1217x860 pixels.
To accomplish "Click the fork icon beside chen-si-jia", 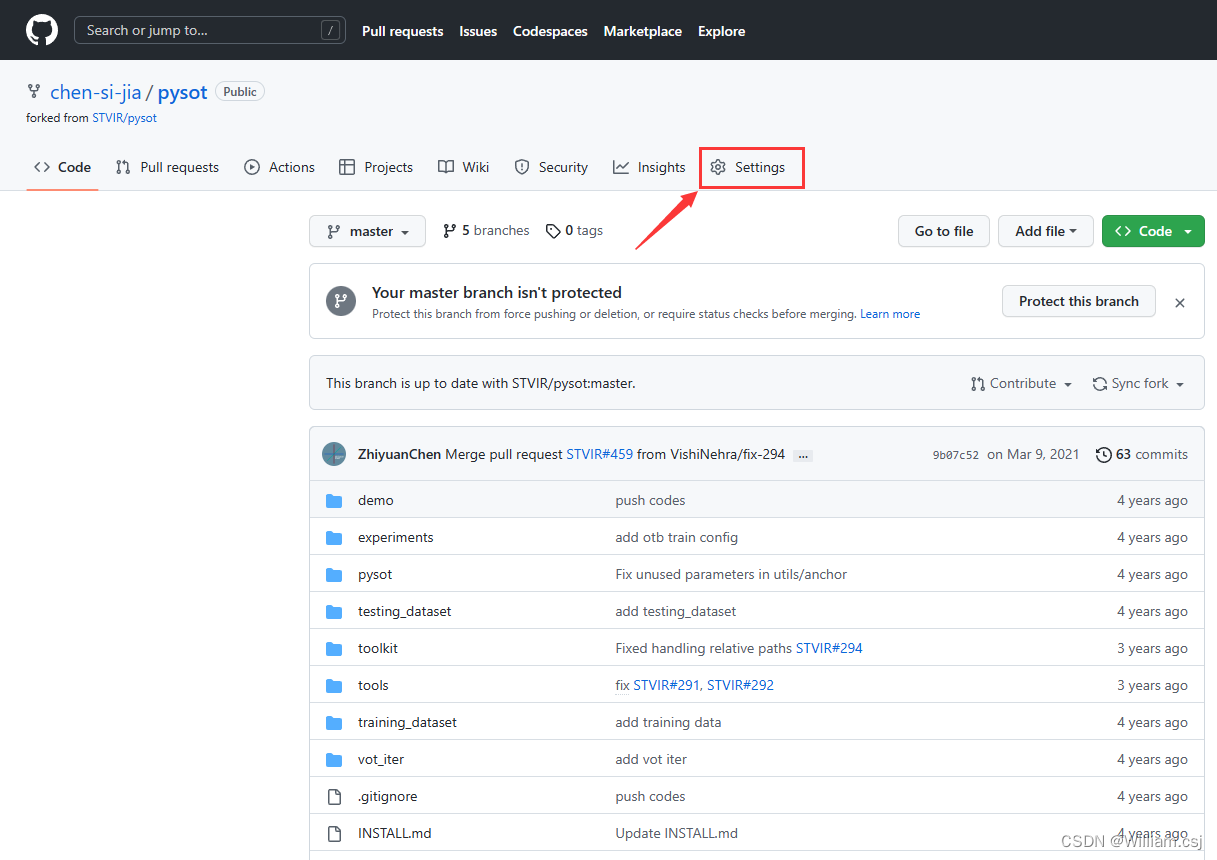I will pyautogui.click(x=34, y=92).
